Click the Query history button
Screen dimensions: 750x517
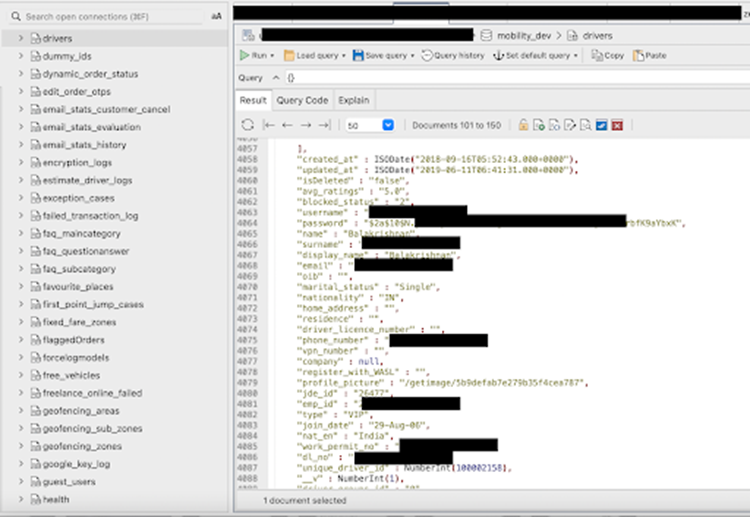[453, 56]
